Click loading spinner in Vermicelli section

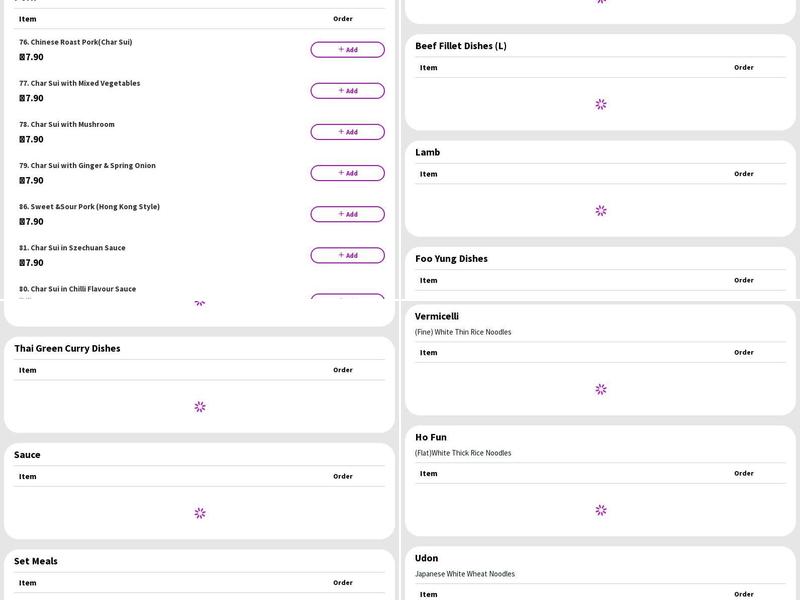(601, 389)
